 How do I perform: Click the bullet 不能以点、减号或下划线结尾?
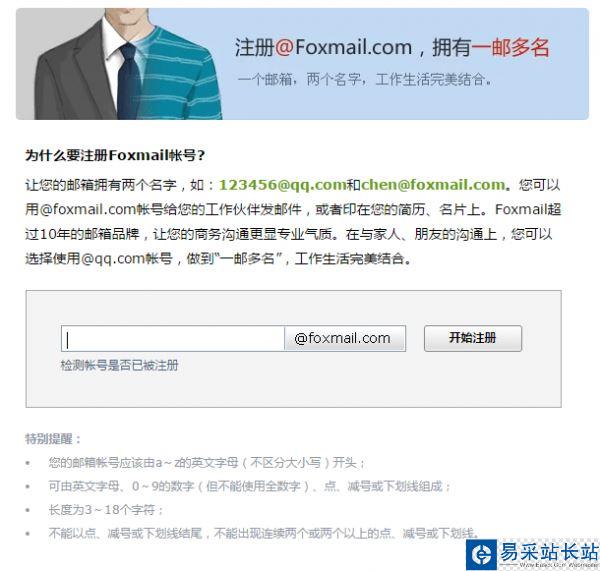click(x=264, y=533)
